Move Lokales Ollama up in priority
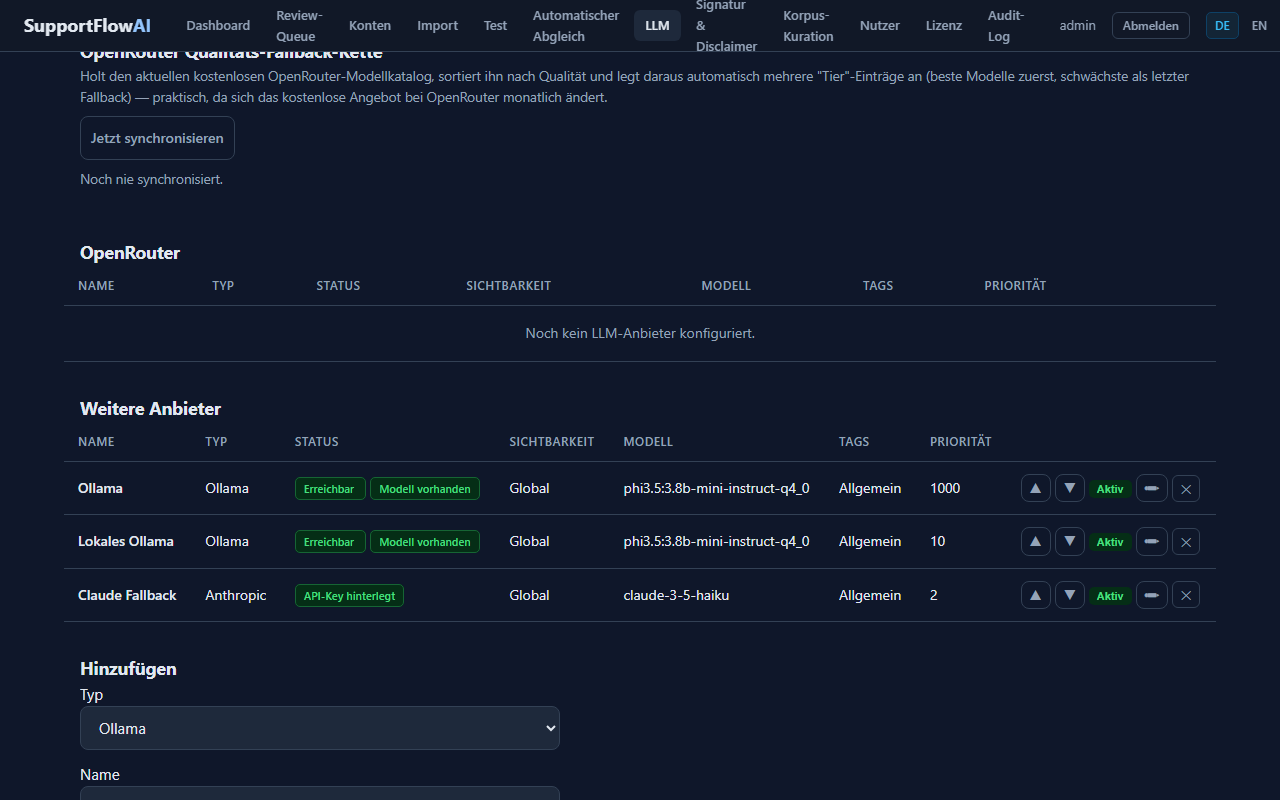1280x800 pixels. coord(1035,541)
